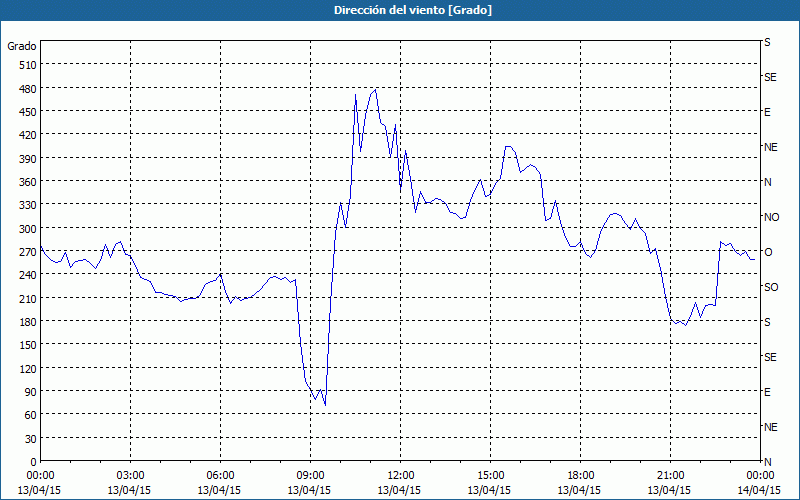Click the 240 y-axis value
Viewport: 800px width, 500px height.
point(28,275)
